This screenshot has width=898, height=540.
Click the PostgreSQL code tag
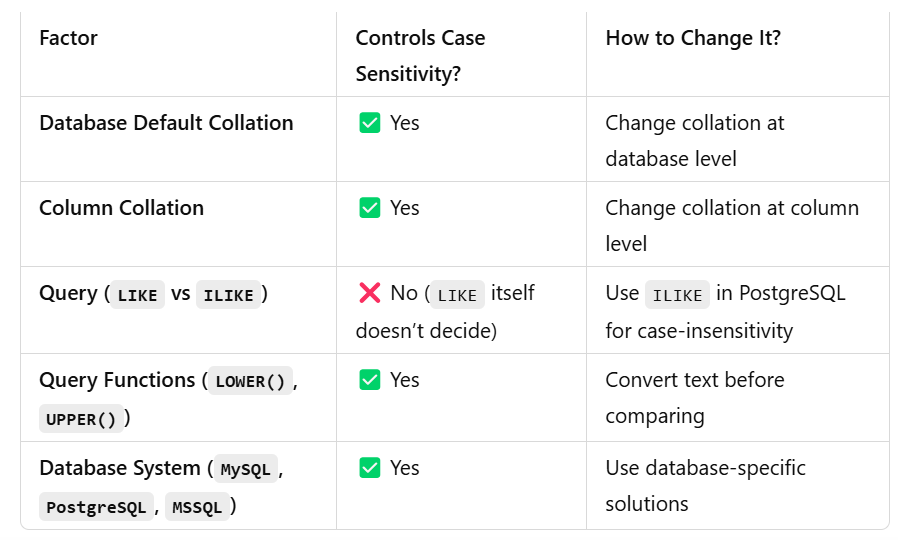[x=96, y=507]
